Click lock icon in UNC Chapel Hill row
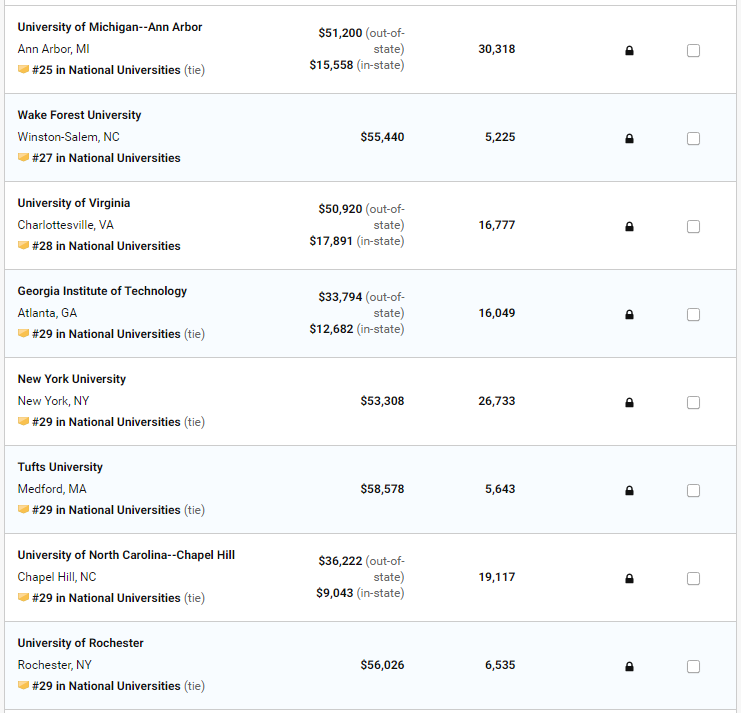The width and height of the screenshot is (741, 713). pos(629,578)
